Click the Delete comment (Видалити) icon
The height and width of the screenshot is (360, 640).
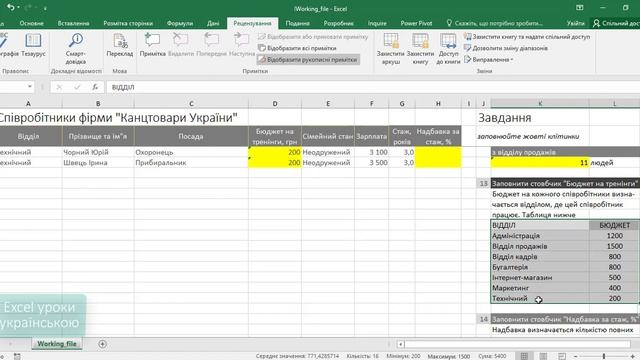click(181, 45)
